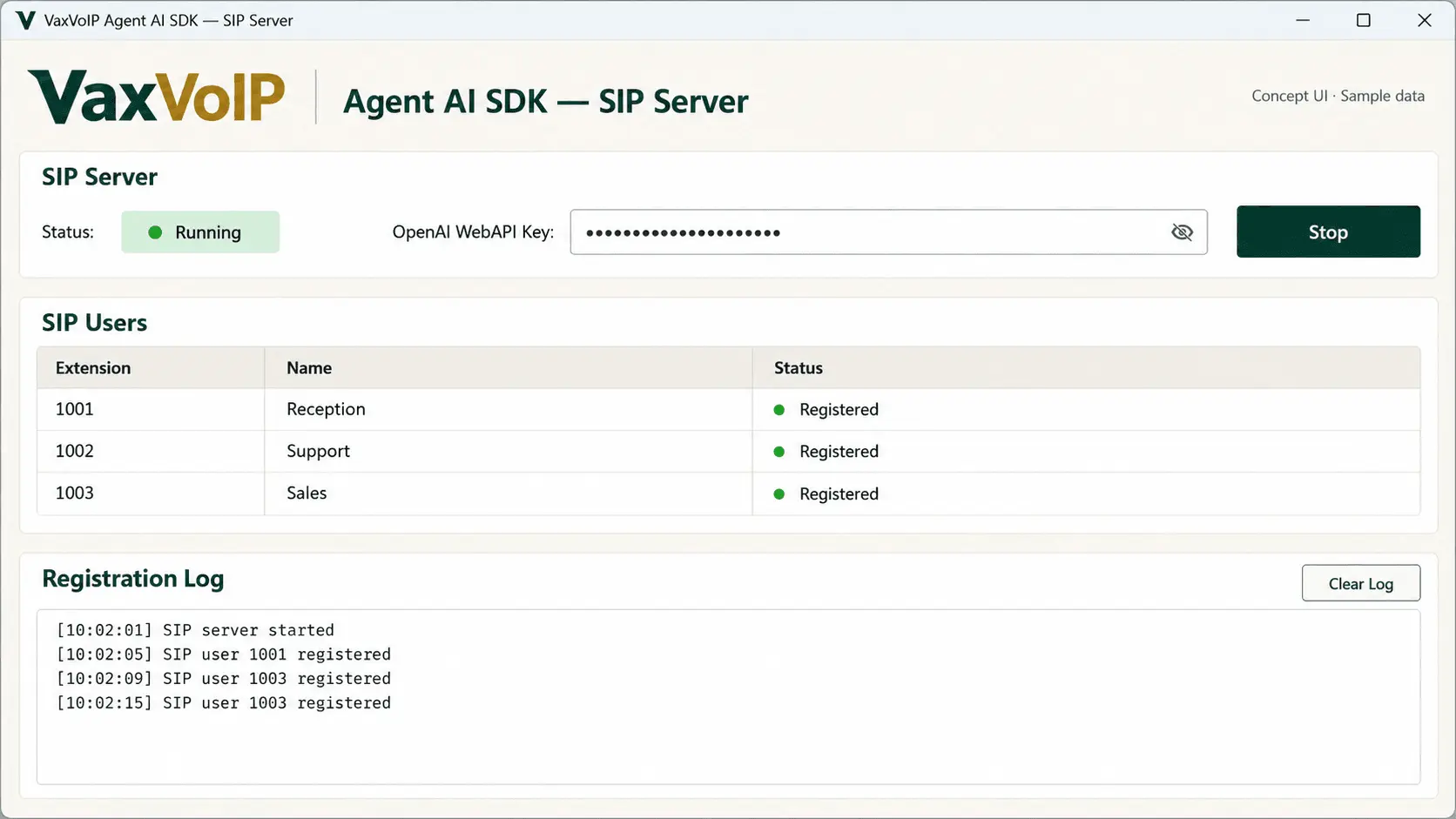Click the 10:02:09 log entry
This screenshot has width=1456, height=819.
coord(224,679)
